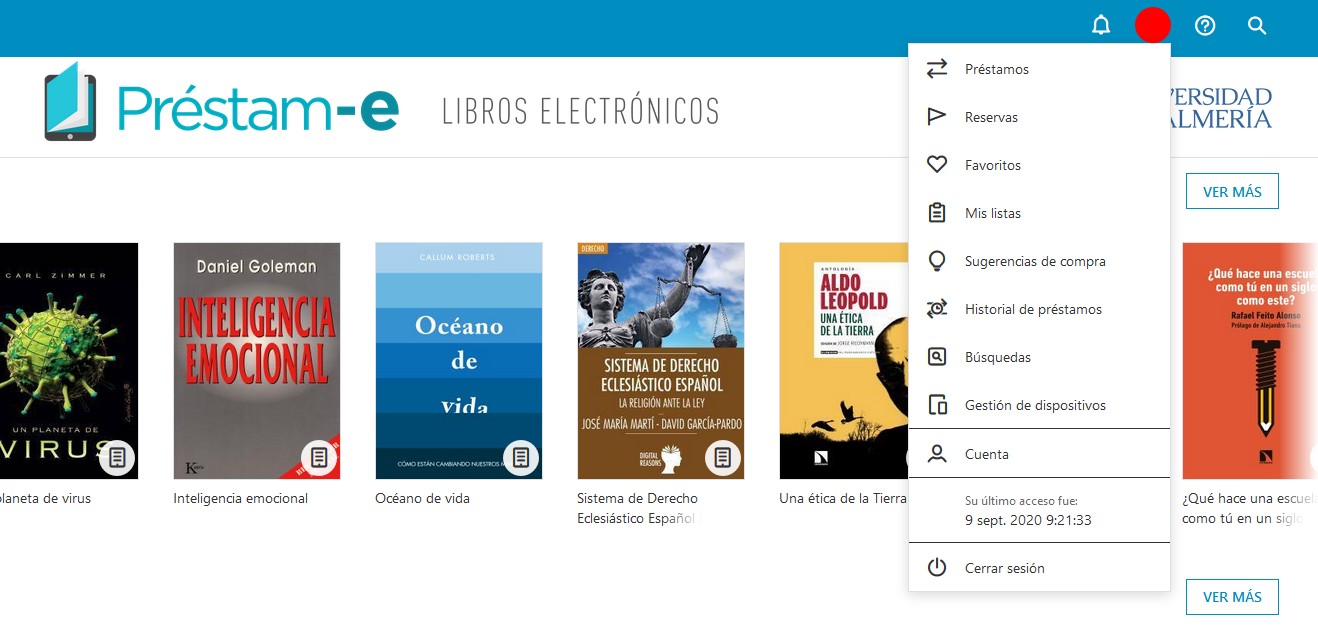Click the Inteligencia emocional title link
Viewport: 1318px width, 627px height.
[x=241, y=498]
